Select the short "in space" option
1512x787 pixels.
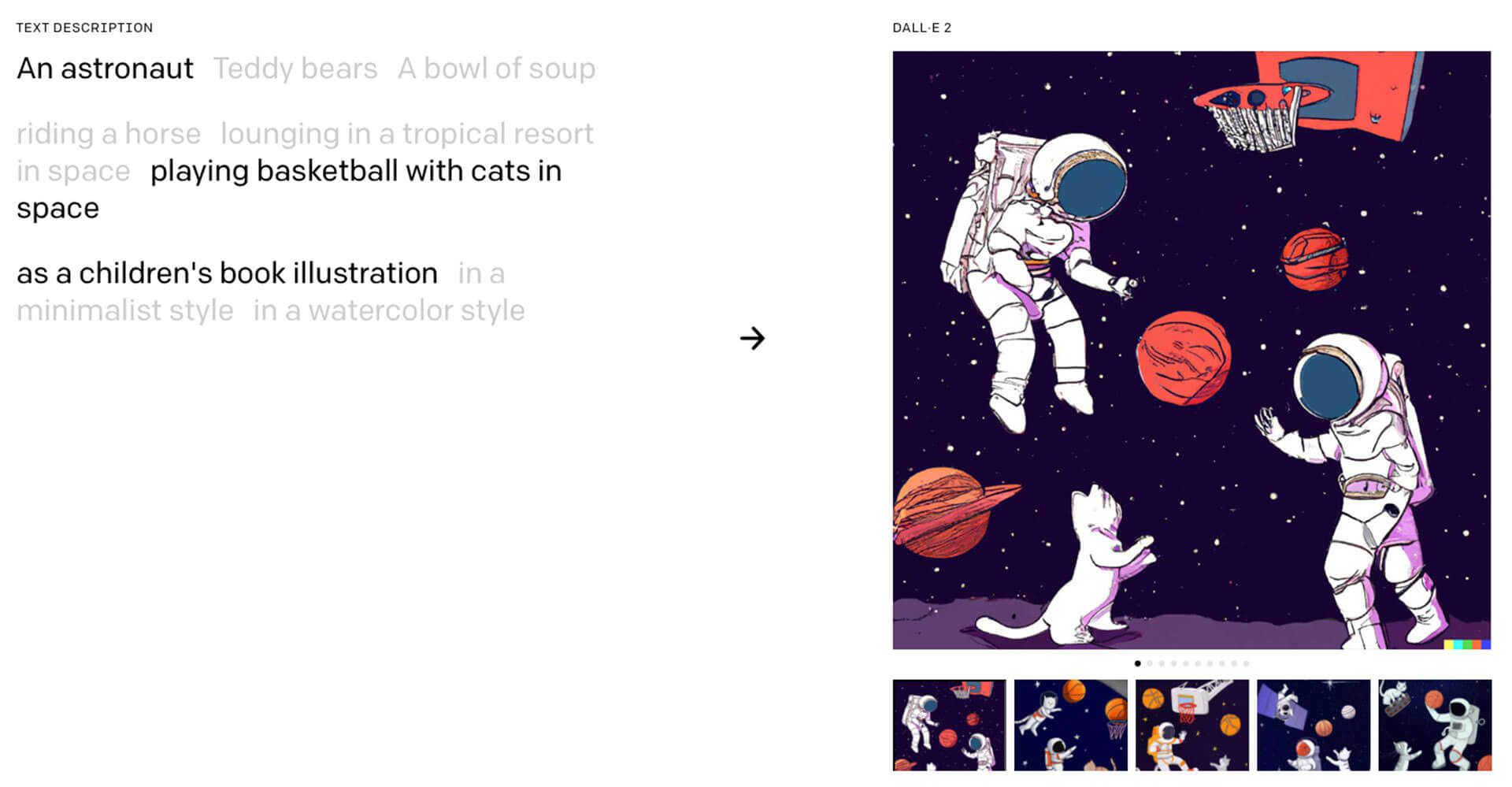(73, 171)
